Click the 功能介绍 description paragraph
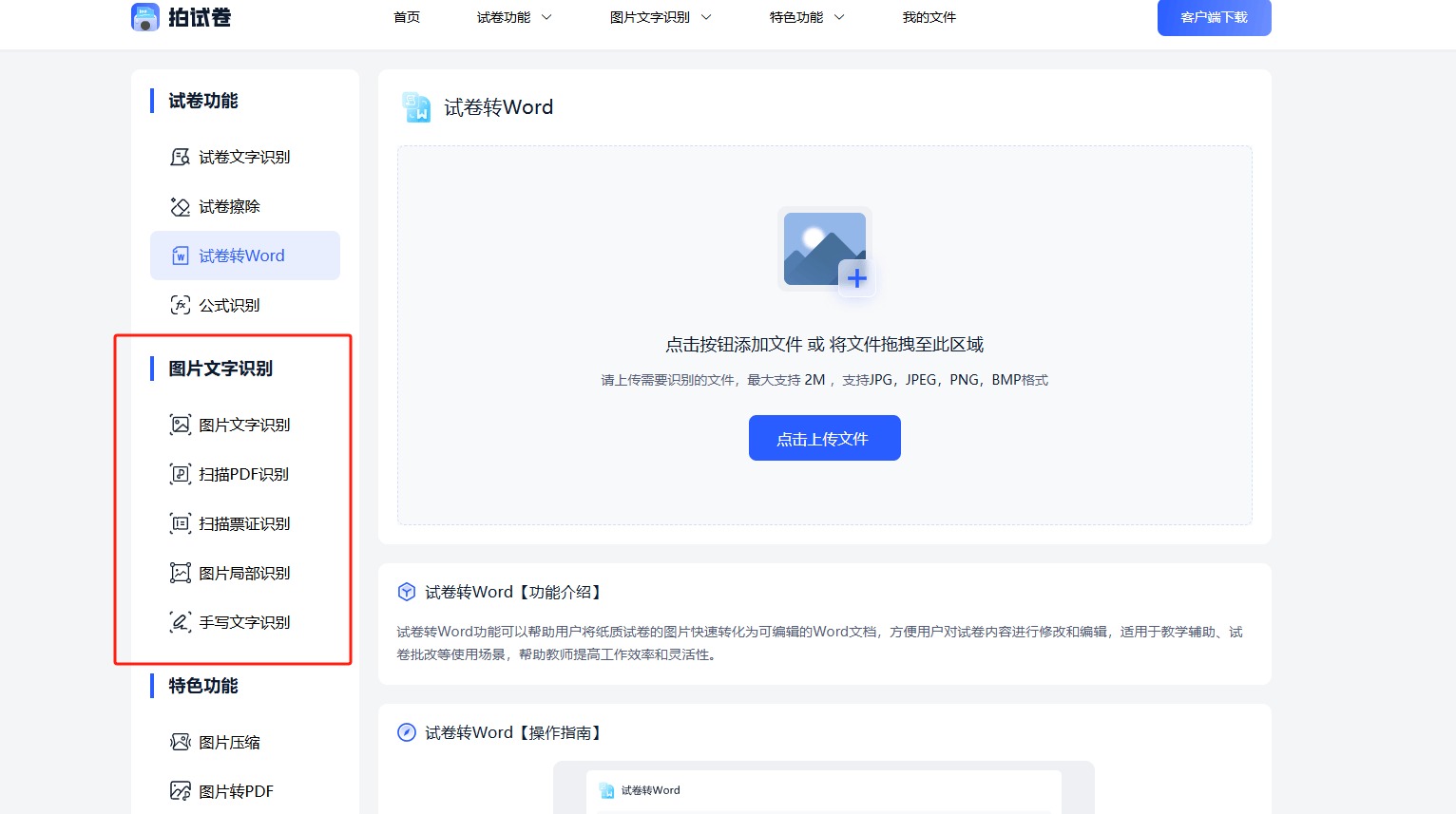1456x814 pixels. pos(819,643)
